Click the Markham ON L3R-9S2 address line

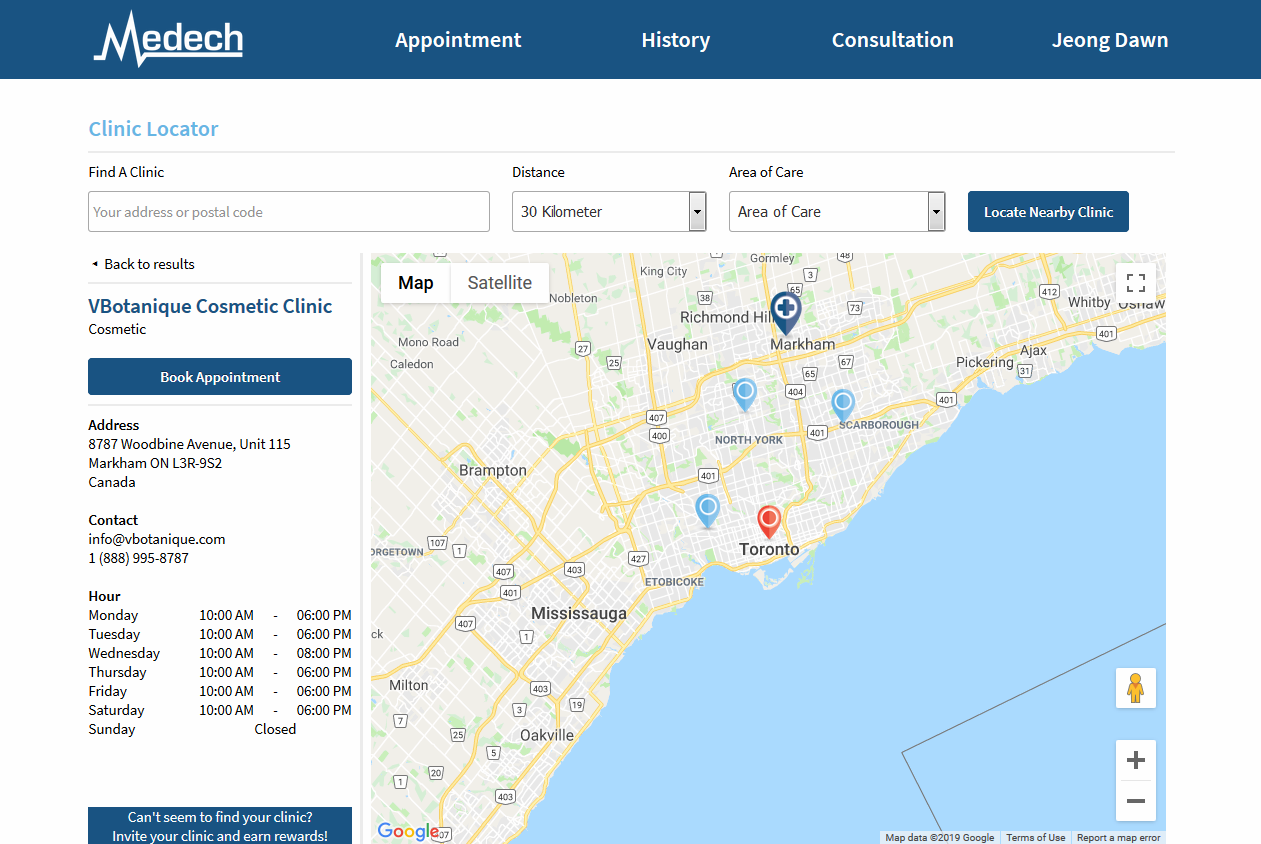(155, 463)
